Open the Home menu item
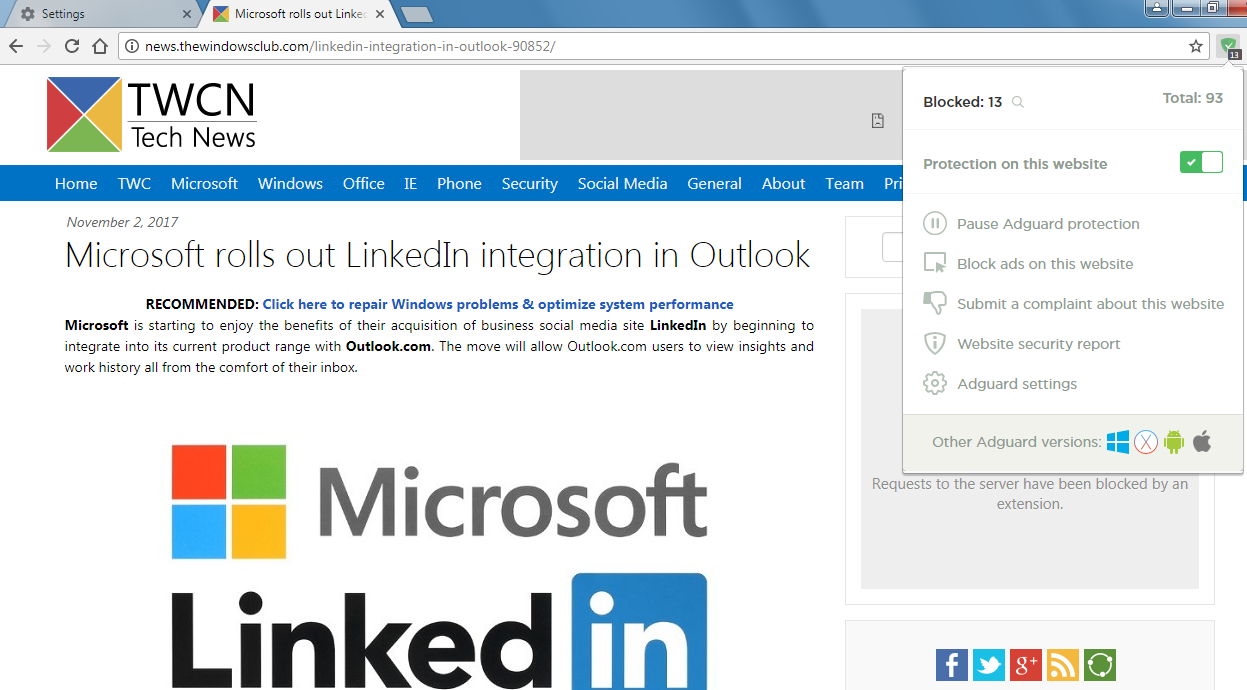 [x=76, y=183]
